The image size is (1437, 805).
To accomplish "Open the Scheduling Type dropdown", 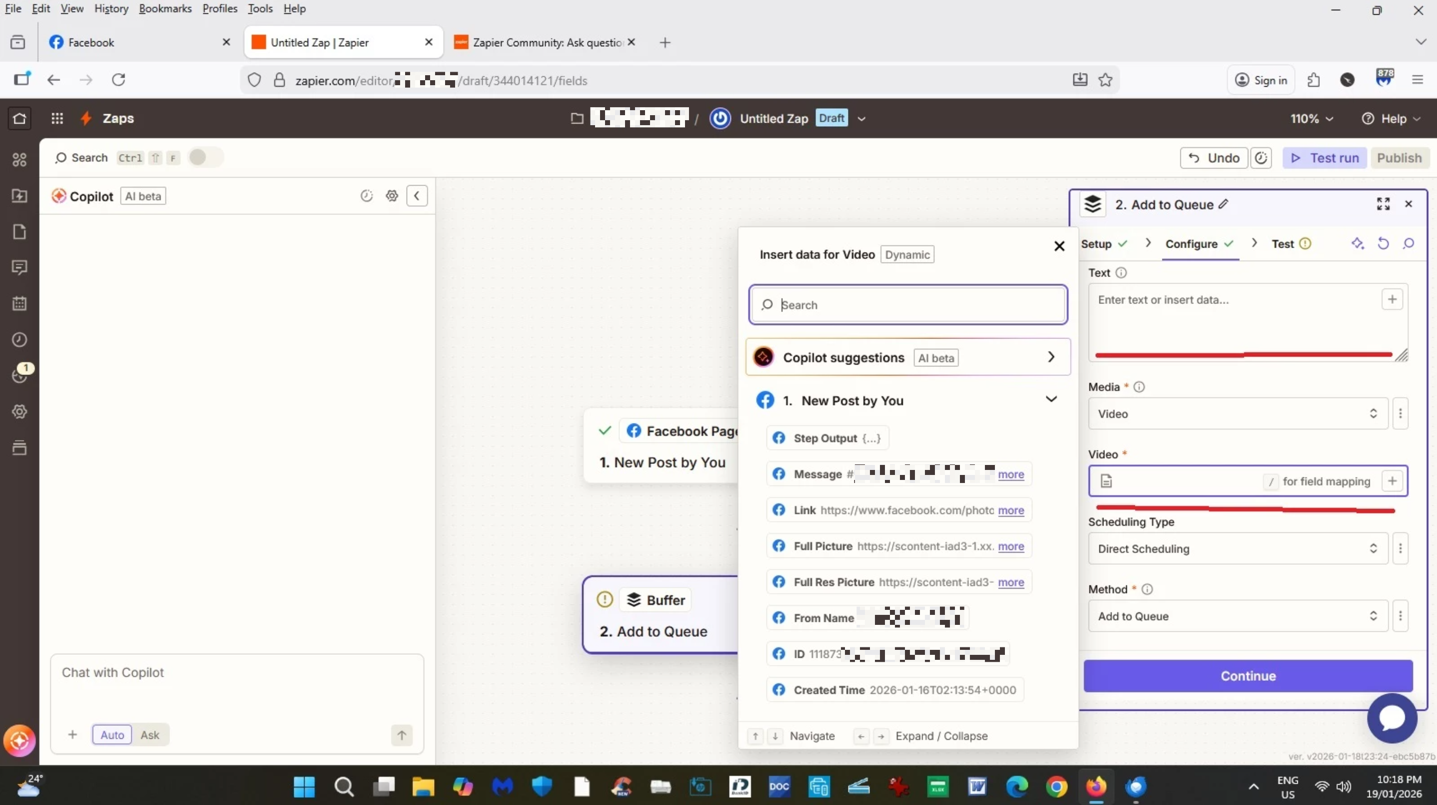I will point(1237,549).
